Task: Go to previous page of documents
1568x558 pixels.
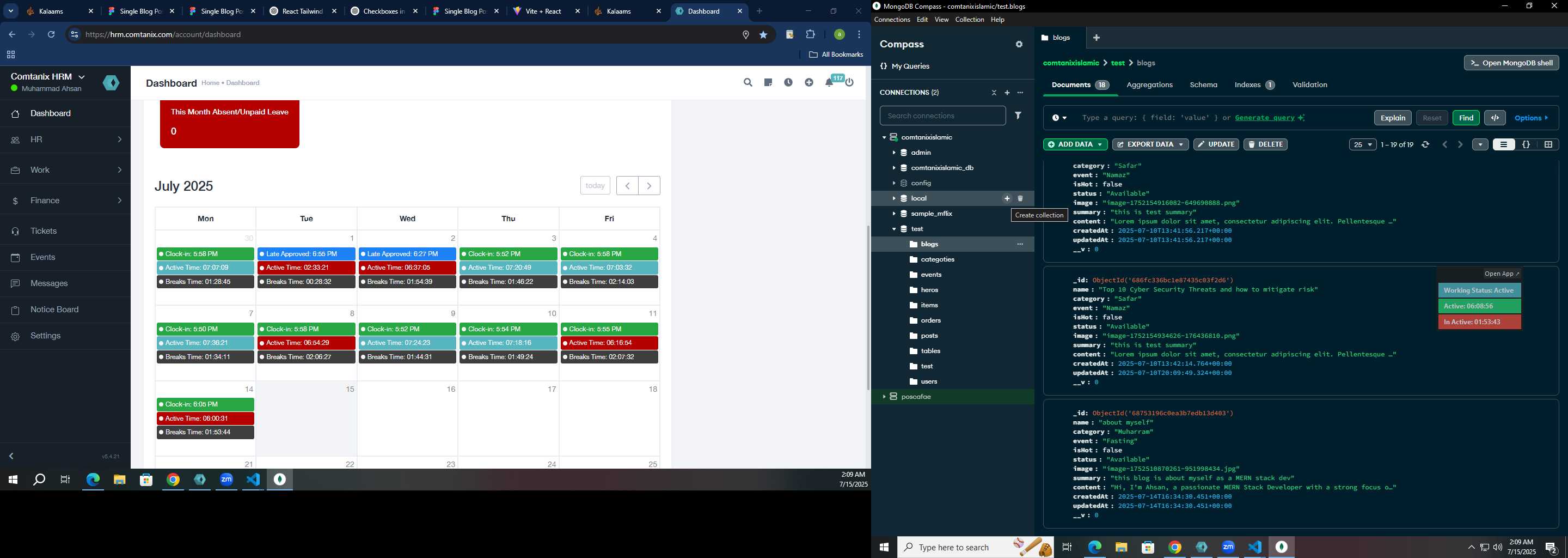Action: (1444, 144)
